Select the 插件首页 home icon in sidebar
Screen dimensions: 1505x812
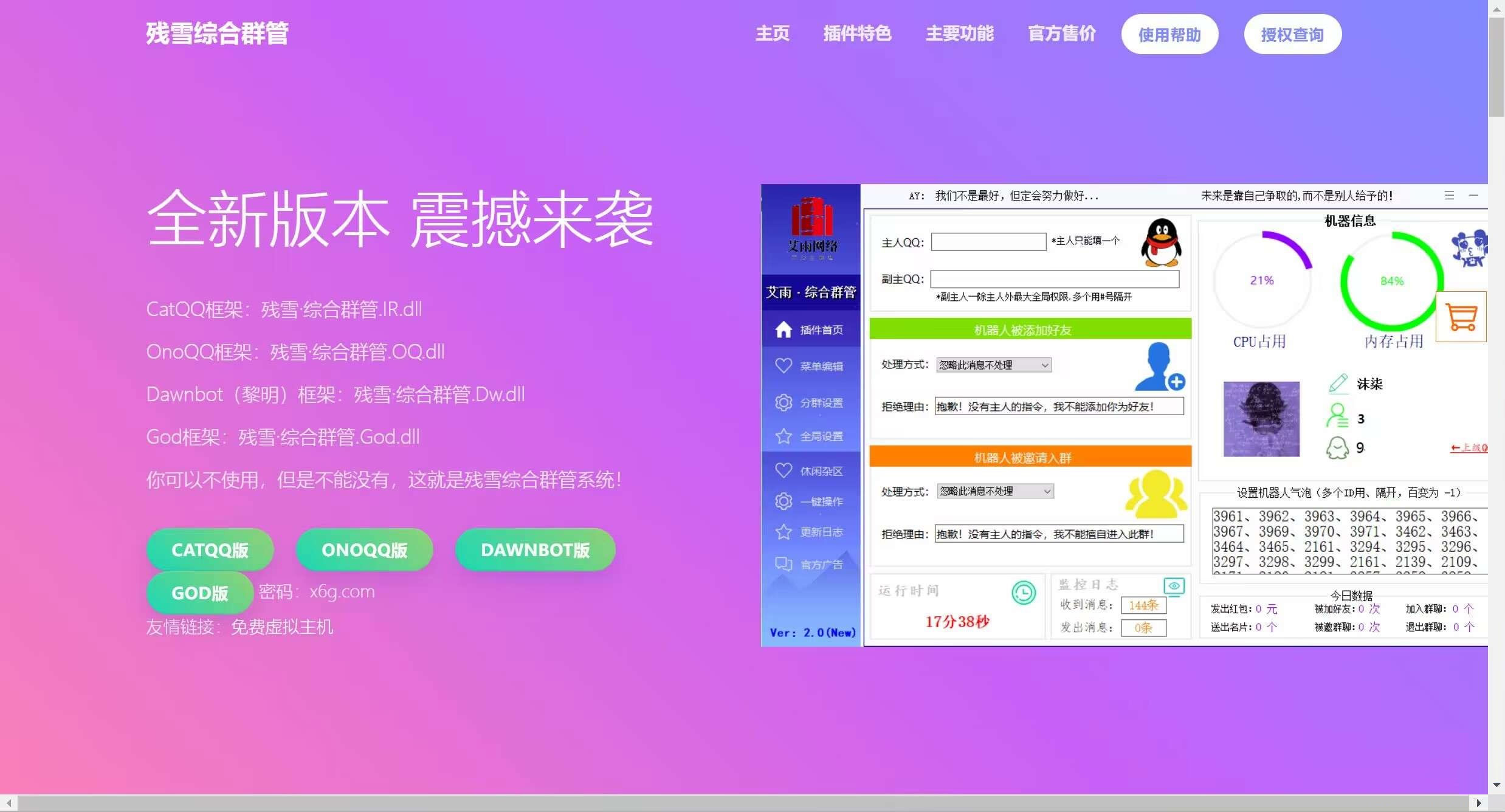coord(783,329)
